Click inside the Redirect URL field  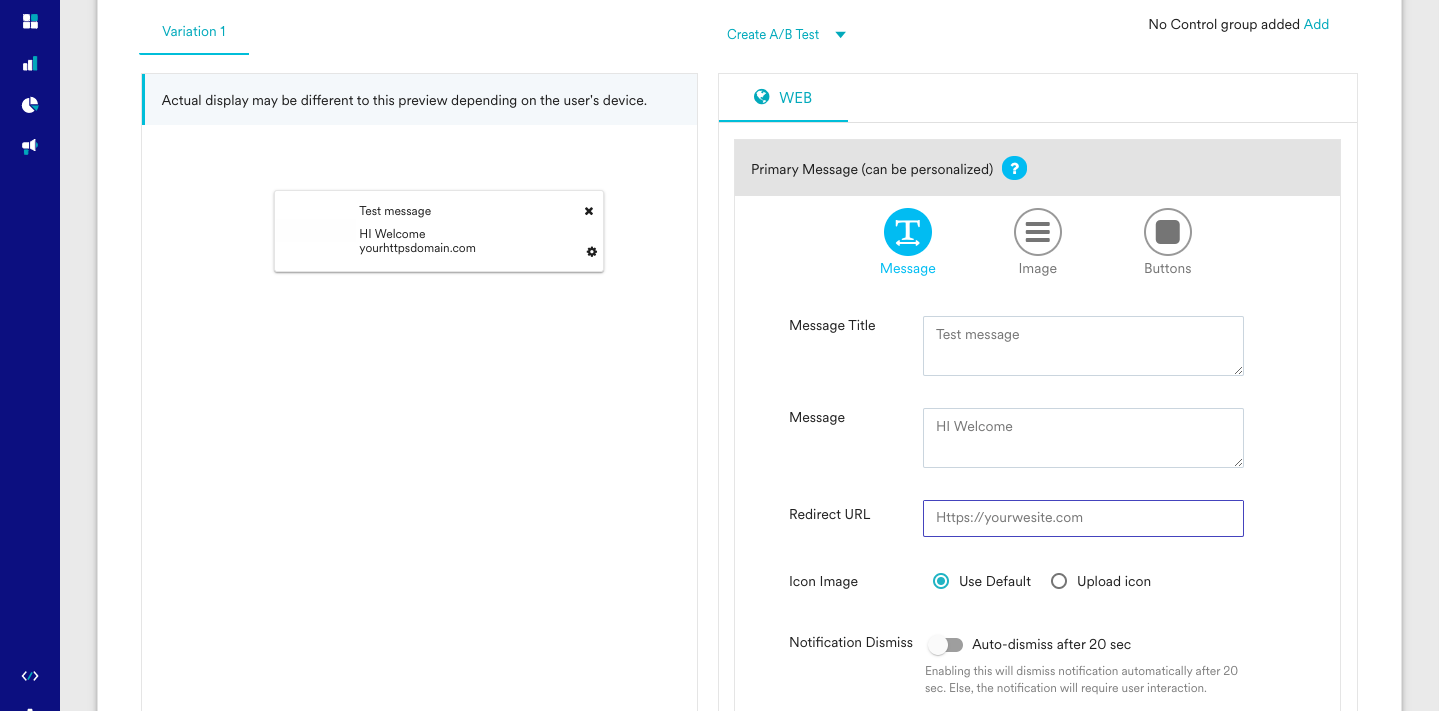1082,518
